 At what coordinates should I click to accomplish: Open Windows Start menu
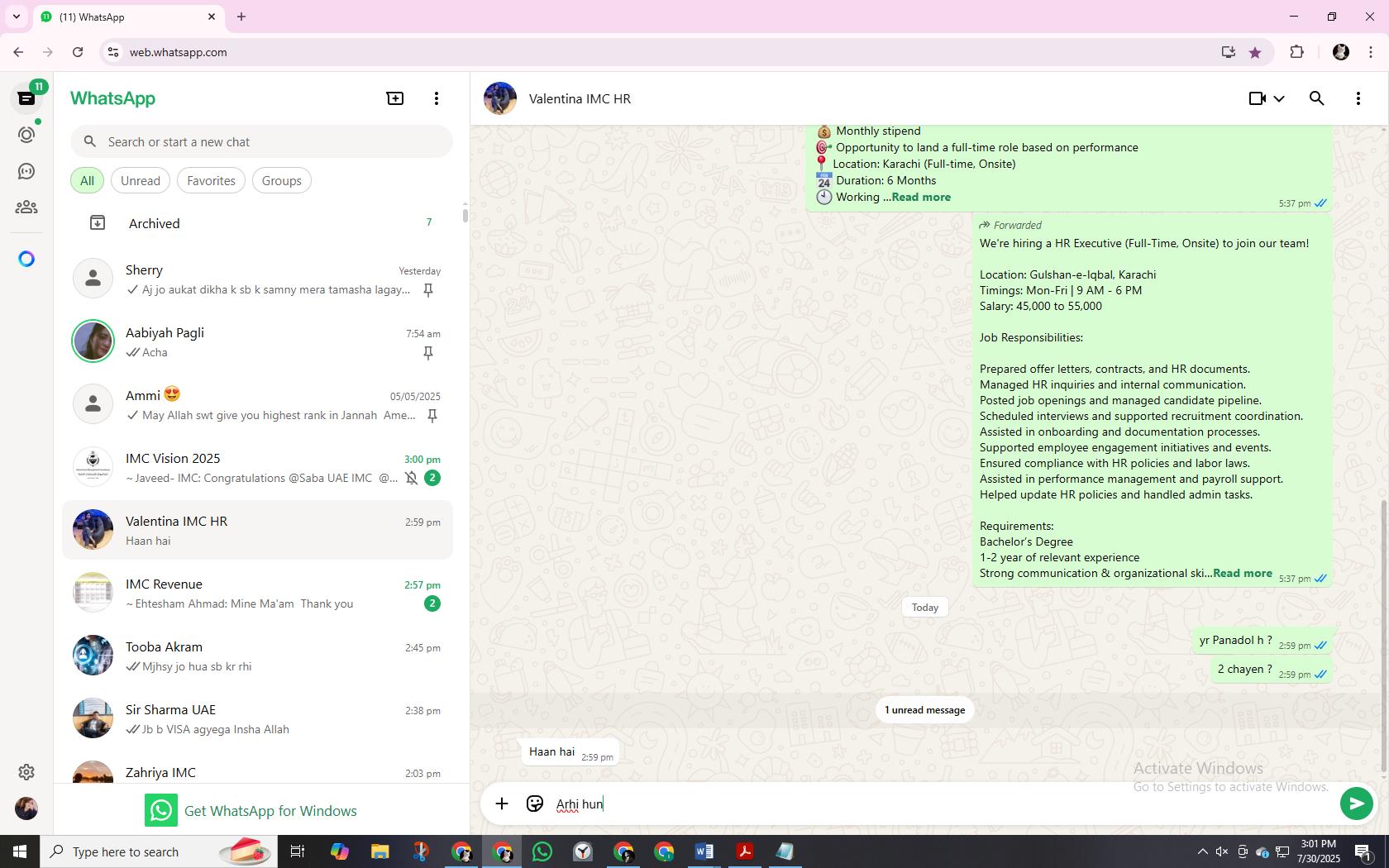[x=20, y=851]
